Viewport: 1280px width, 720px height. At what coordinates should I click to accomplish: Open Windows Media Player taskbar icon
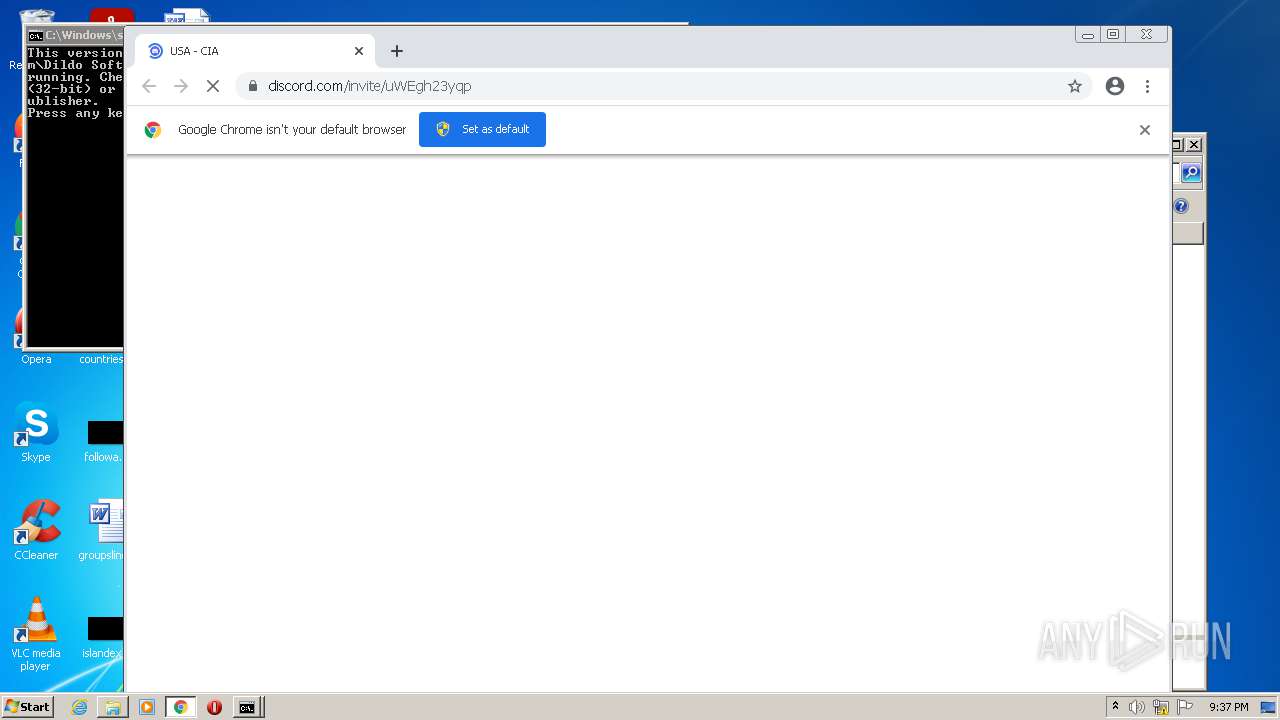(147, 707)
